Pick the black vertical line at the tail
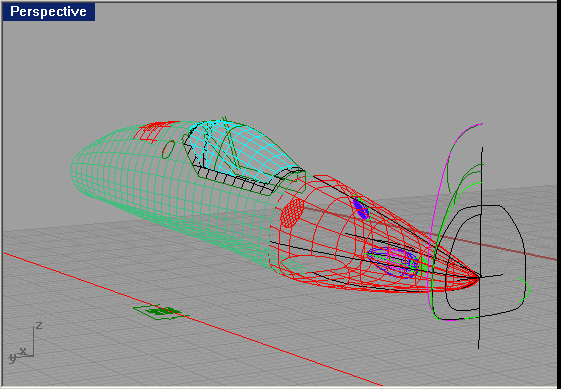The image size is (561, 389). tap(480, 247)
